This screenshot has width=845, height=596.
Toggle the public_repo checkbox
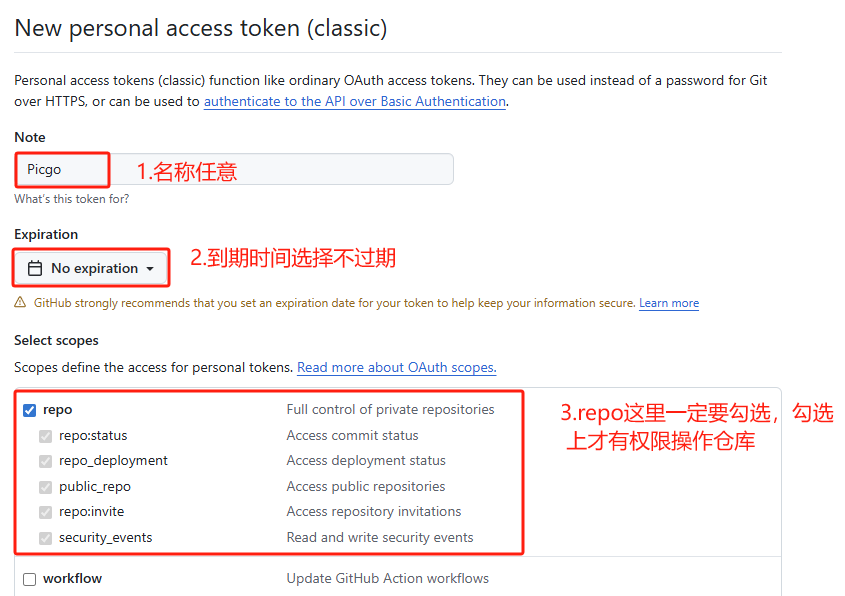pos(45,487)
